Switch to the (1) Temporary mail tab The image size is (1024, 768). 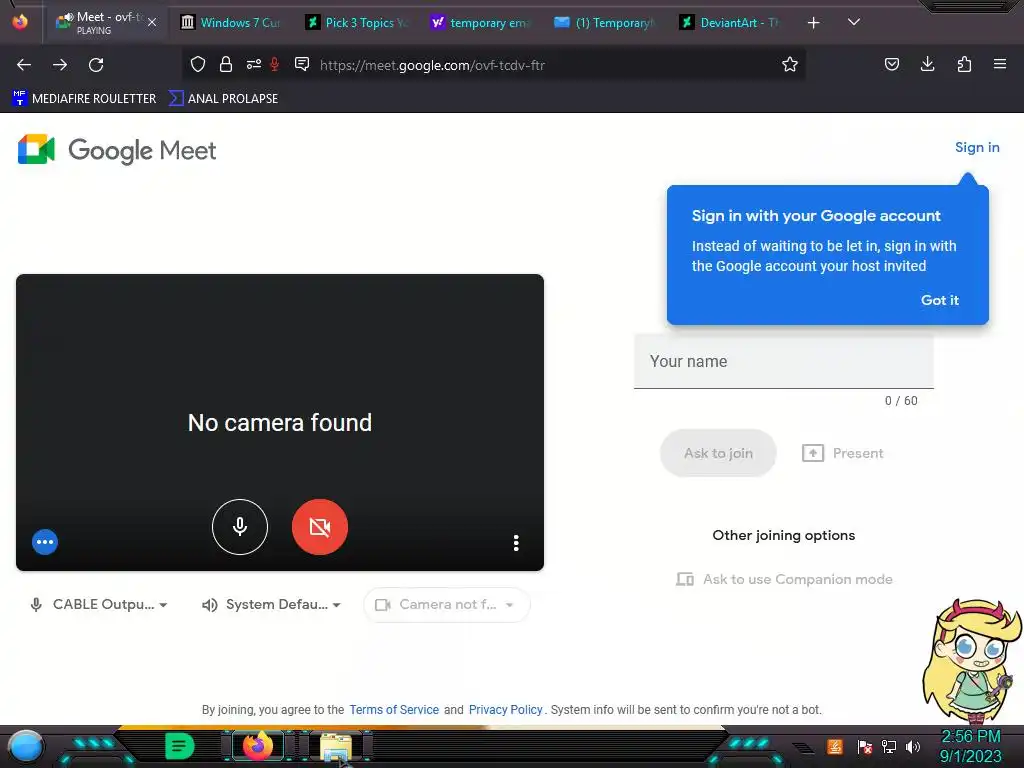click(x=605, y=23)
